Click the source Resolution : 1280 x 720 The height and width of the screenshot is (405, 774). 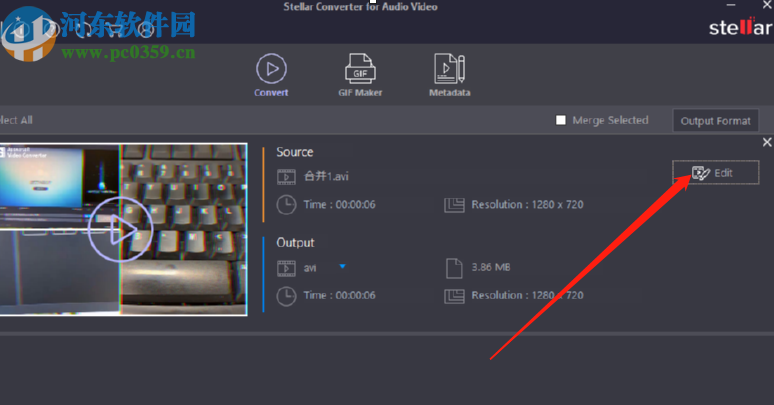[x=527, y=204]
